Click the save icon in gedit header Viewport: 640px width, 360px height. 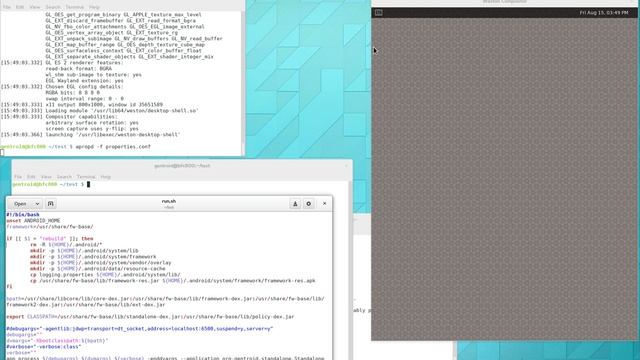(295, 204)
